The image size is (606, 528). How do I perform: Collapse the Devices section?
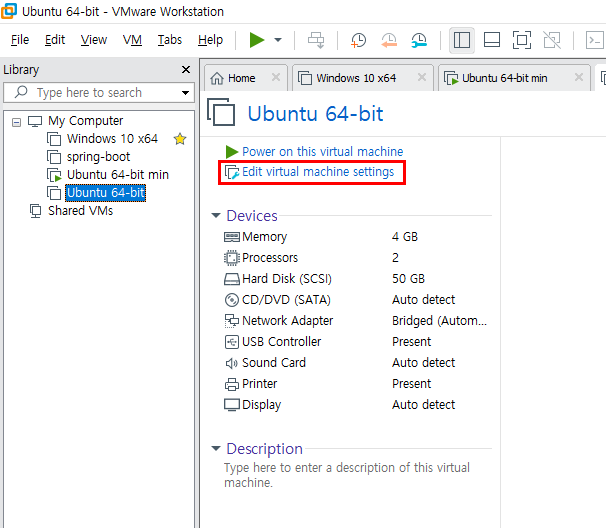216,215
